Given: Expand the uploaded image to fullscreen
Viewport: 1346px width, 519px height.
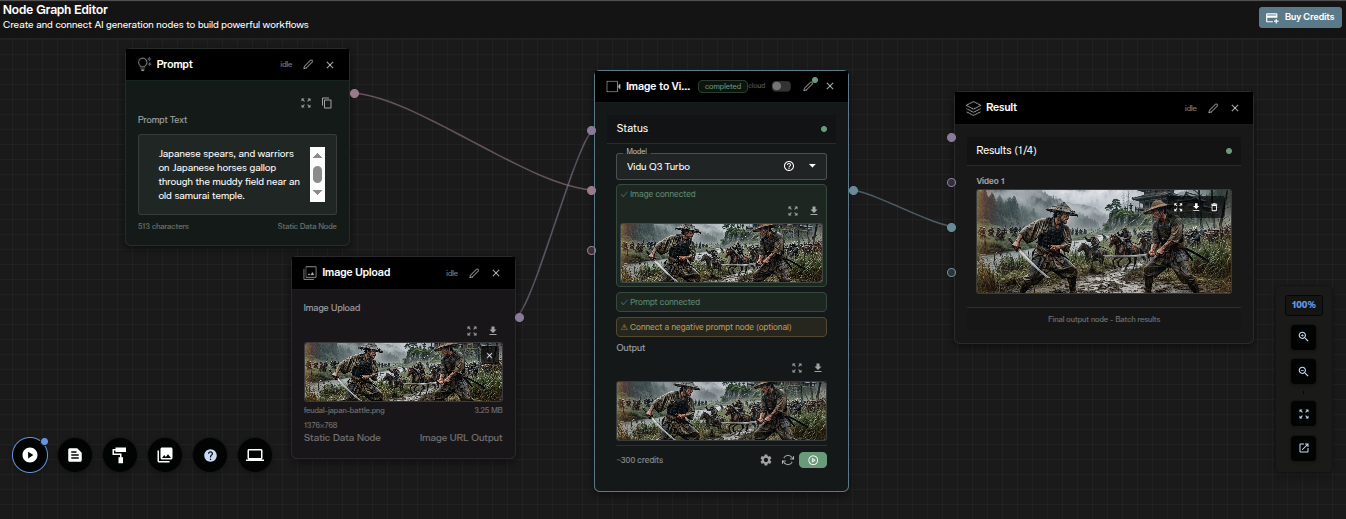Looking at the screenshot, I should 472,331.
